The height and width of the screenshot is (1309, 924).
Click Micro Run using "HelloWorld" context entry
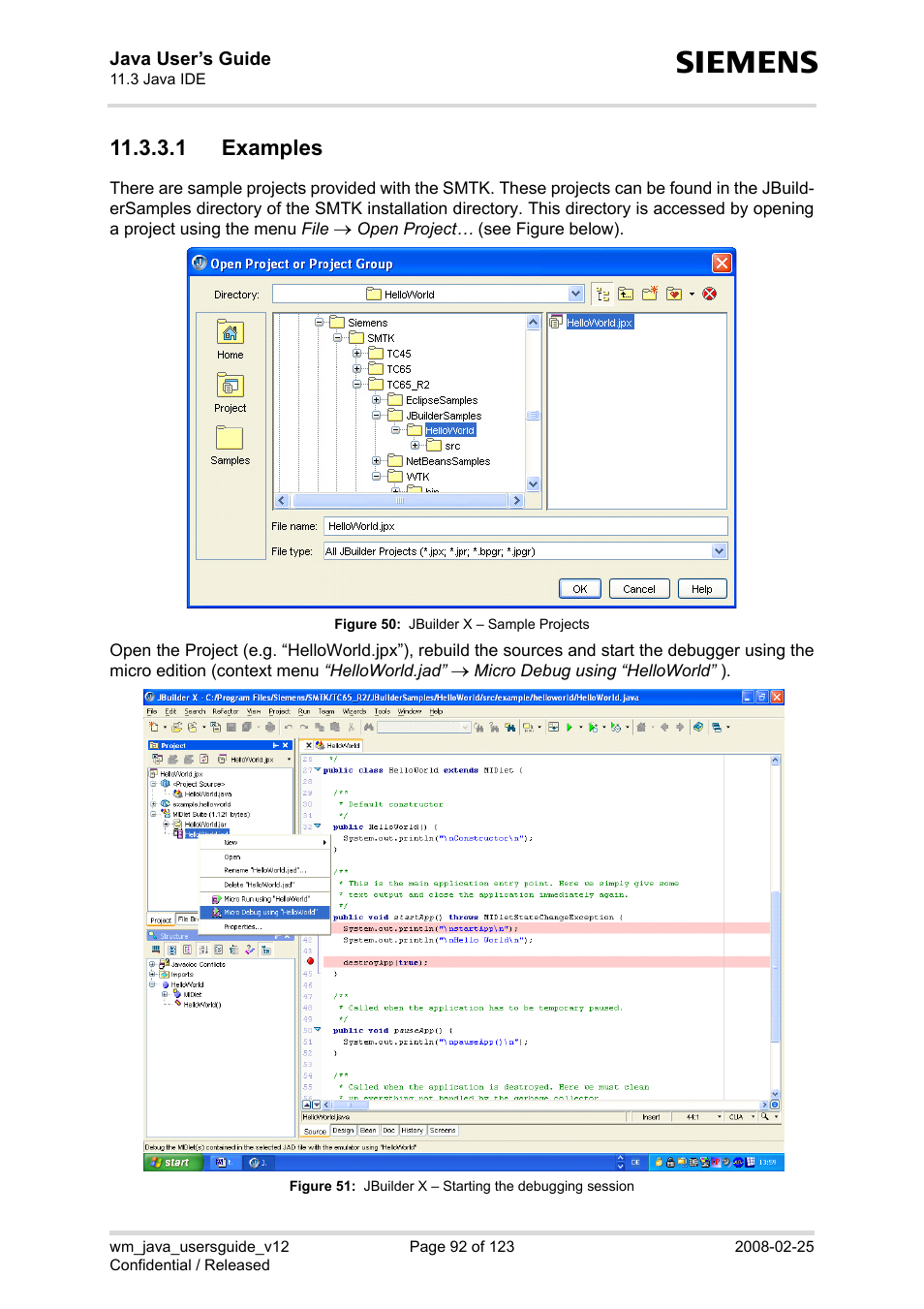pos(266,899)
